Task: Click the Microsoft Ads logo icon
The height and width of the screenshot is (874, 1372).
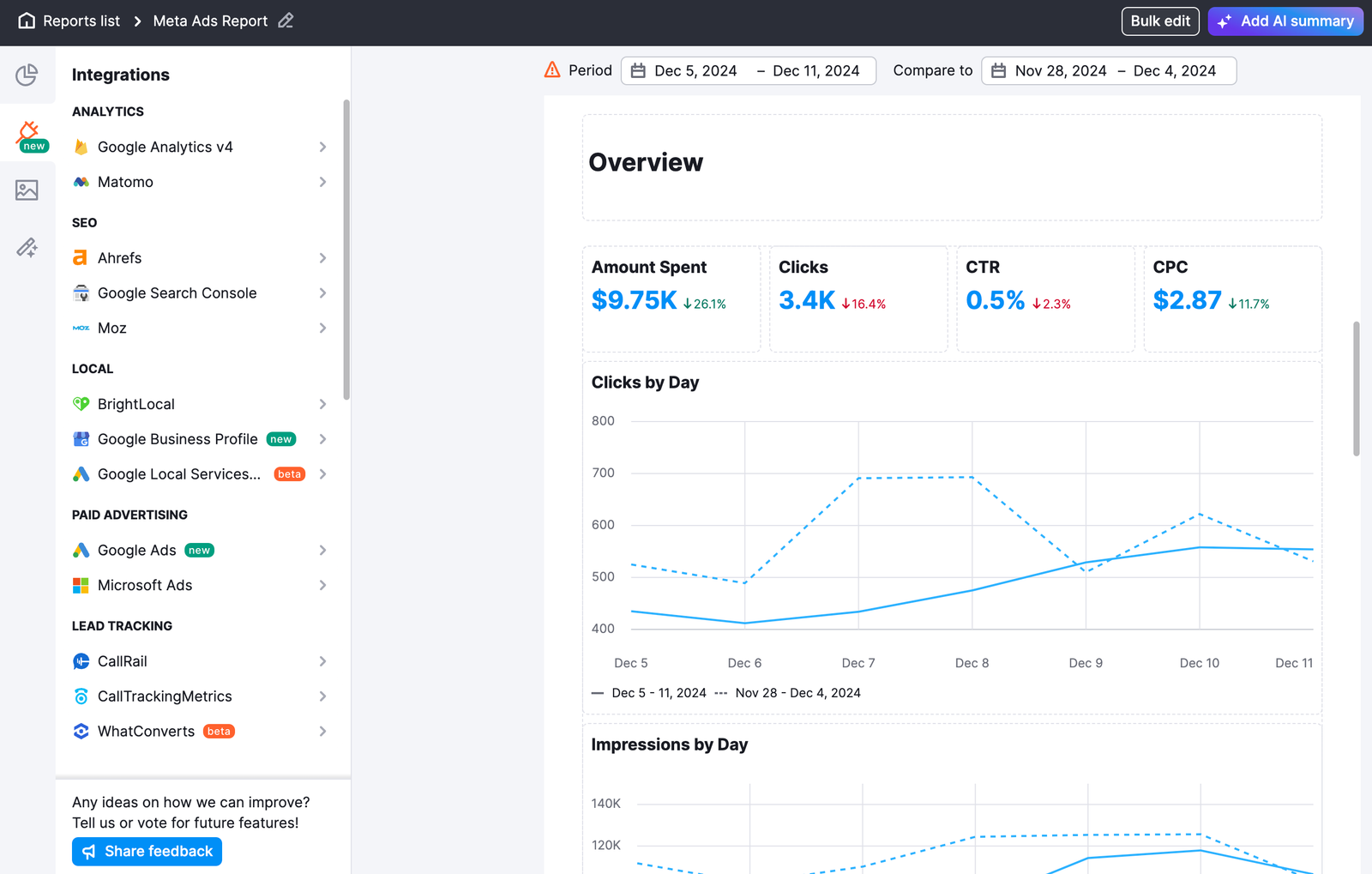Action: (81, 585)
